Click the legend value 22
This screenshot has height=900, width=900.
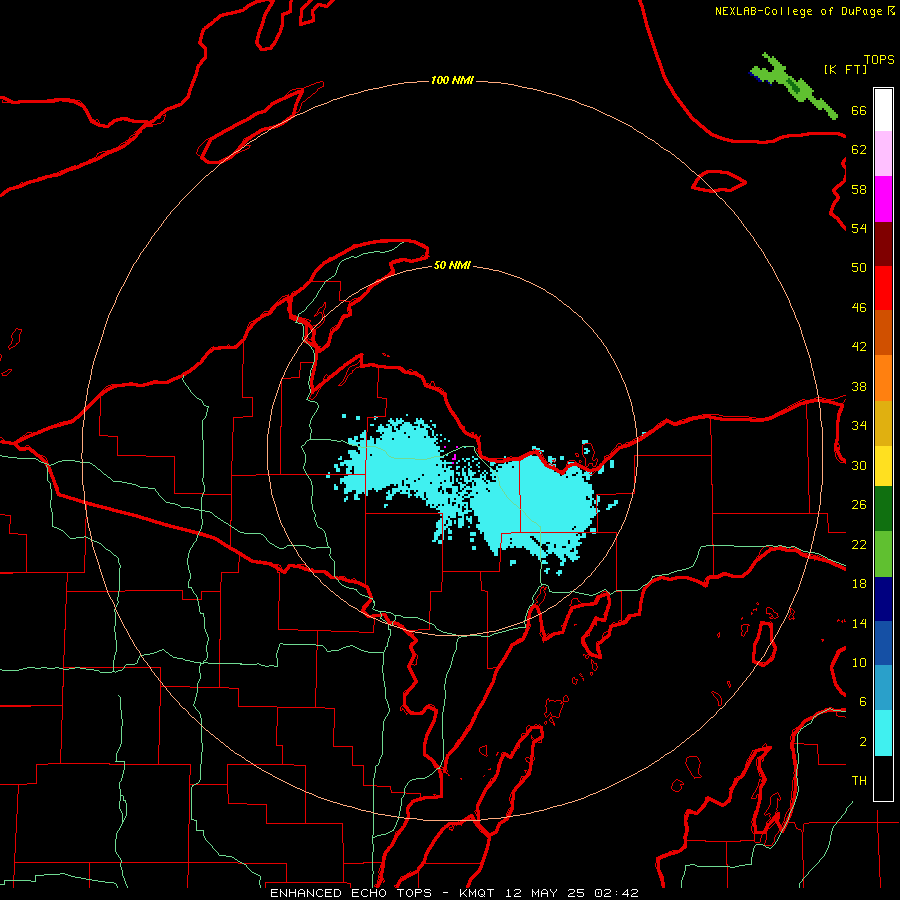pos(859,544)
